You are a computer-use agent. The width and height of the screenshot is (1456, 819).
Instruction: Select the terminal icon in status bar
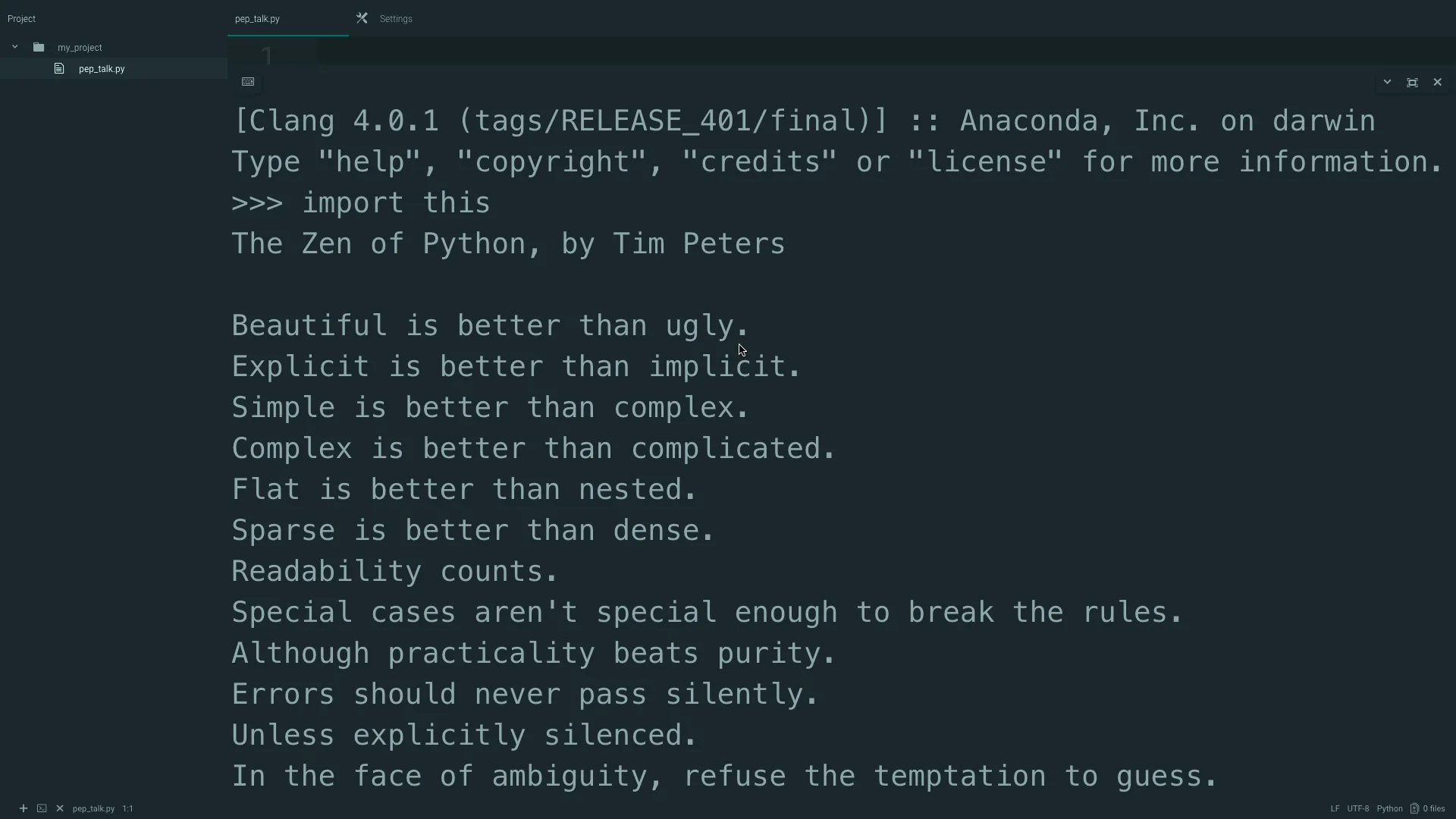pos(42,808)
